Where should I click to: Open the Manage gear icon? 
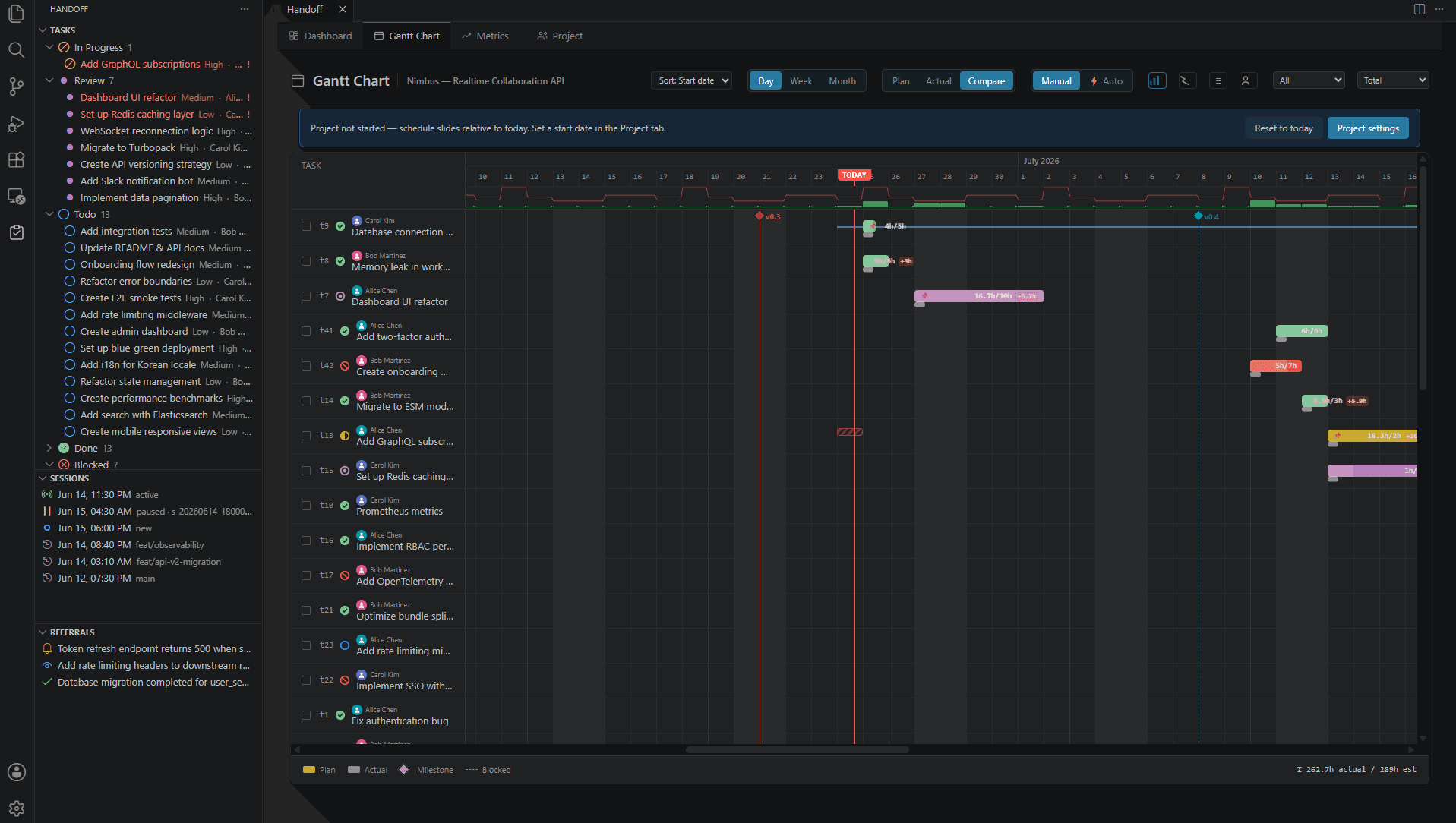[x=16, y=809]
